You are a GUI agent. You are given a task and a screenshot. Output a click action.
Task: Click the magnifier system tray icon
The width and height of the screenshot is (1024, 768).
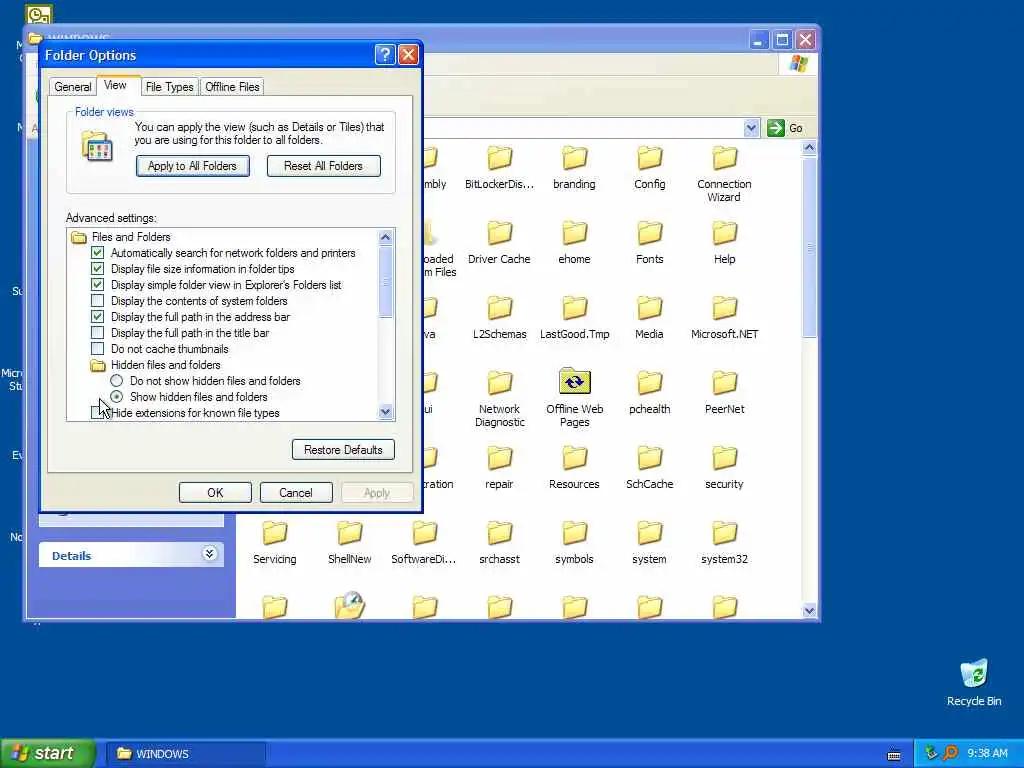click(x=950, y=753)
